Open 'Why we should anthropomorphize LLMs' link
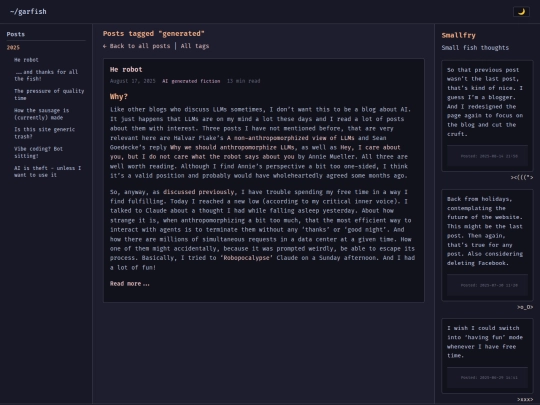The image size is (540, 405). pyautogui.click(x=232, y=147)
